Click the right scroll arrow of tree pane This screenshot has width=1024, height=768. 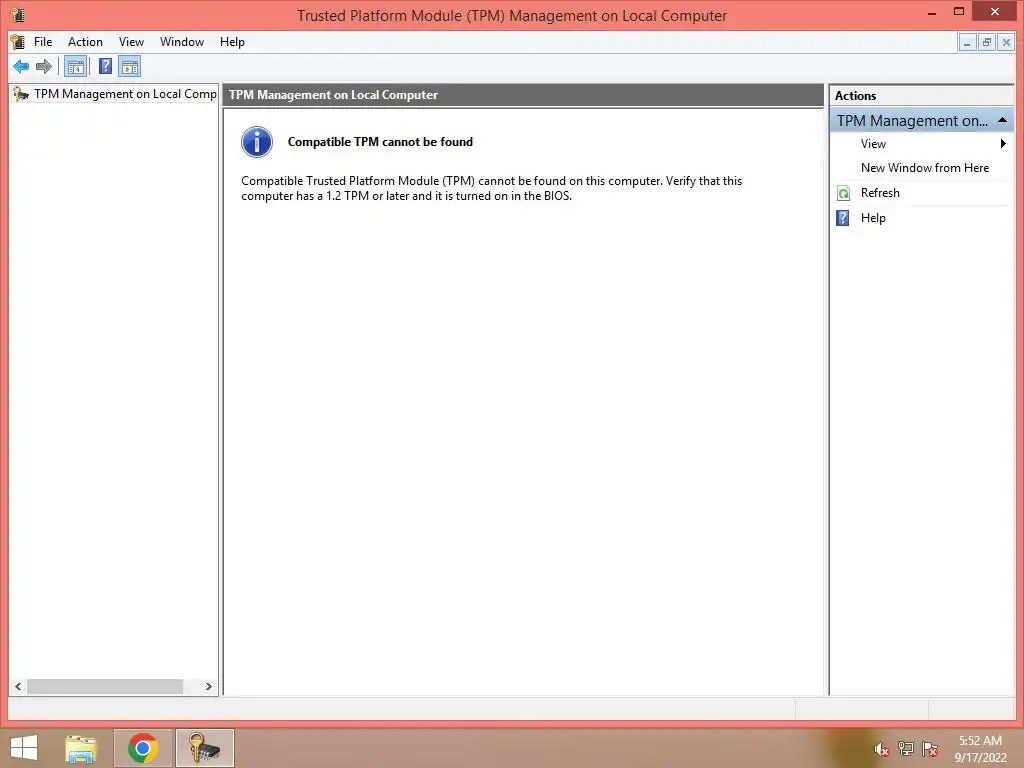tap(208, 686)
